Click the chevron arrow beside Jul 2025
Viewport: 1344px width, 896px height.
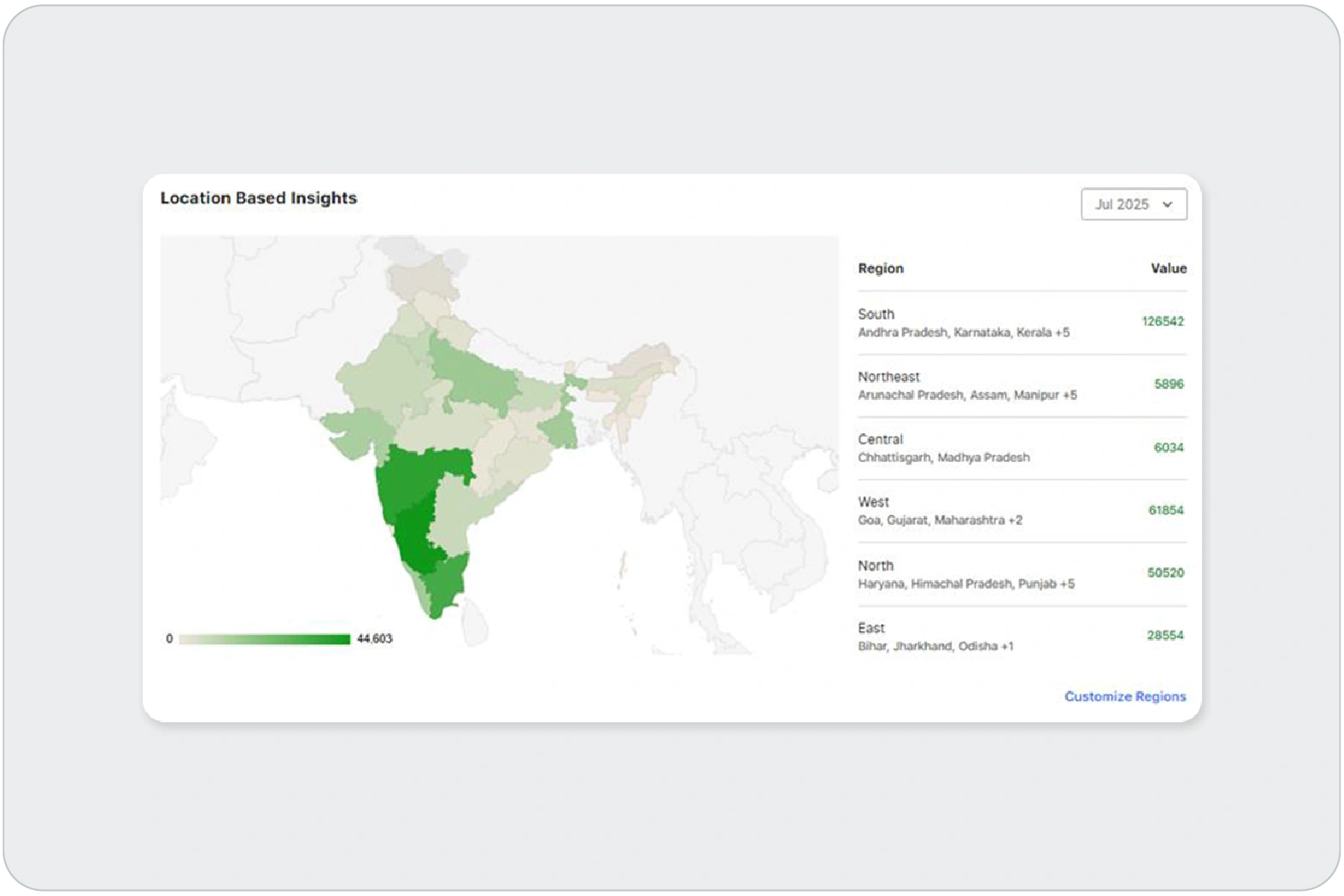tap(1167, 205)
